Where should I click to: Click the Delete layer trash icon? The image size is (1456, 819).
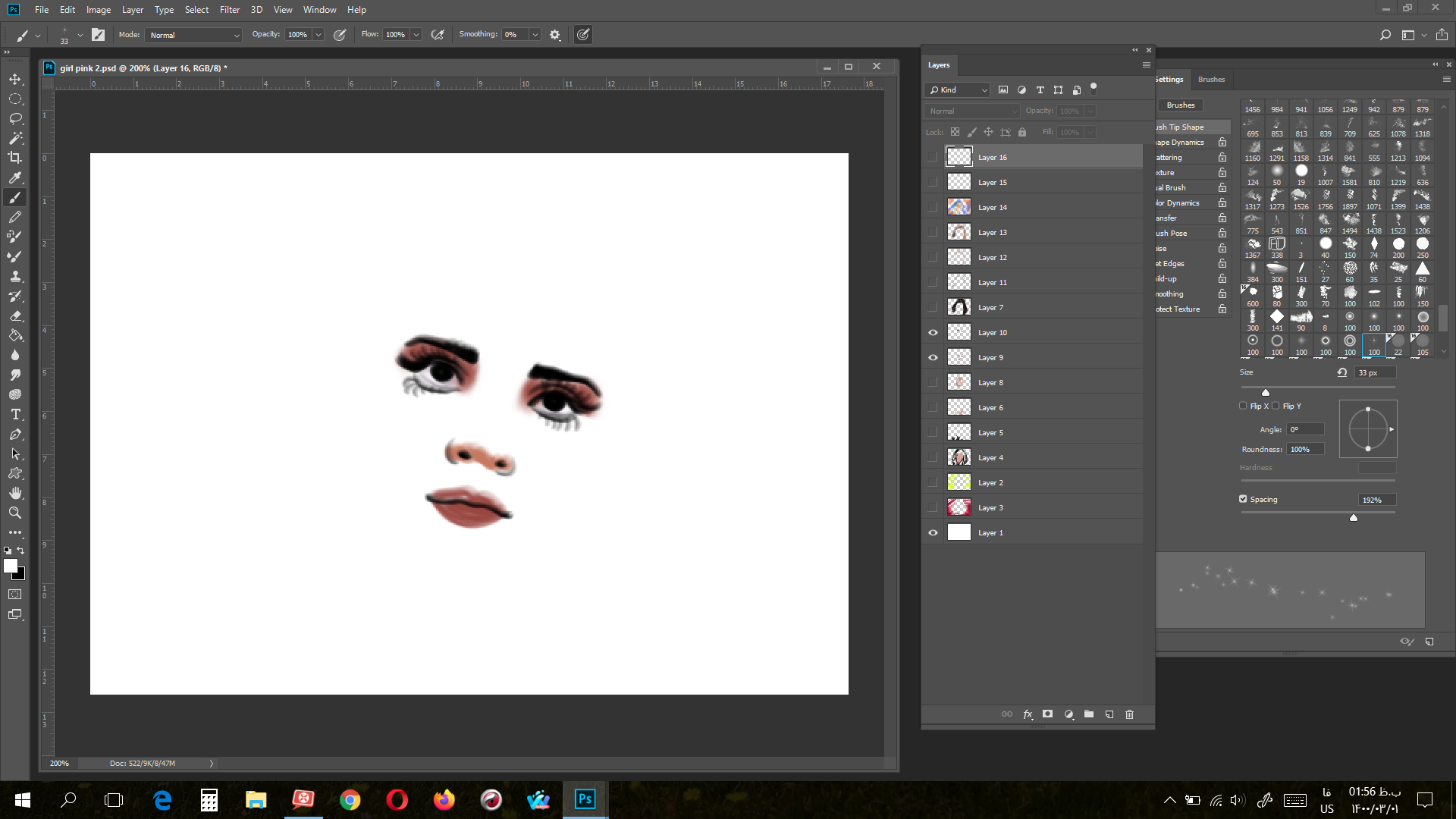(1129, 714)
